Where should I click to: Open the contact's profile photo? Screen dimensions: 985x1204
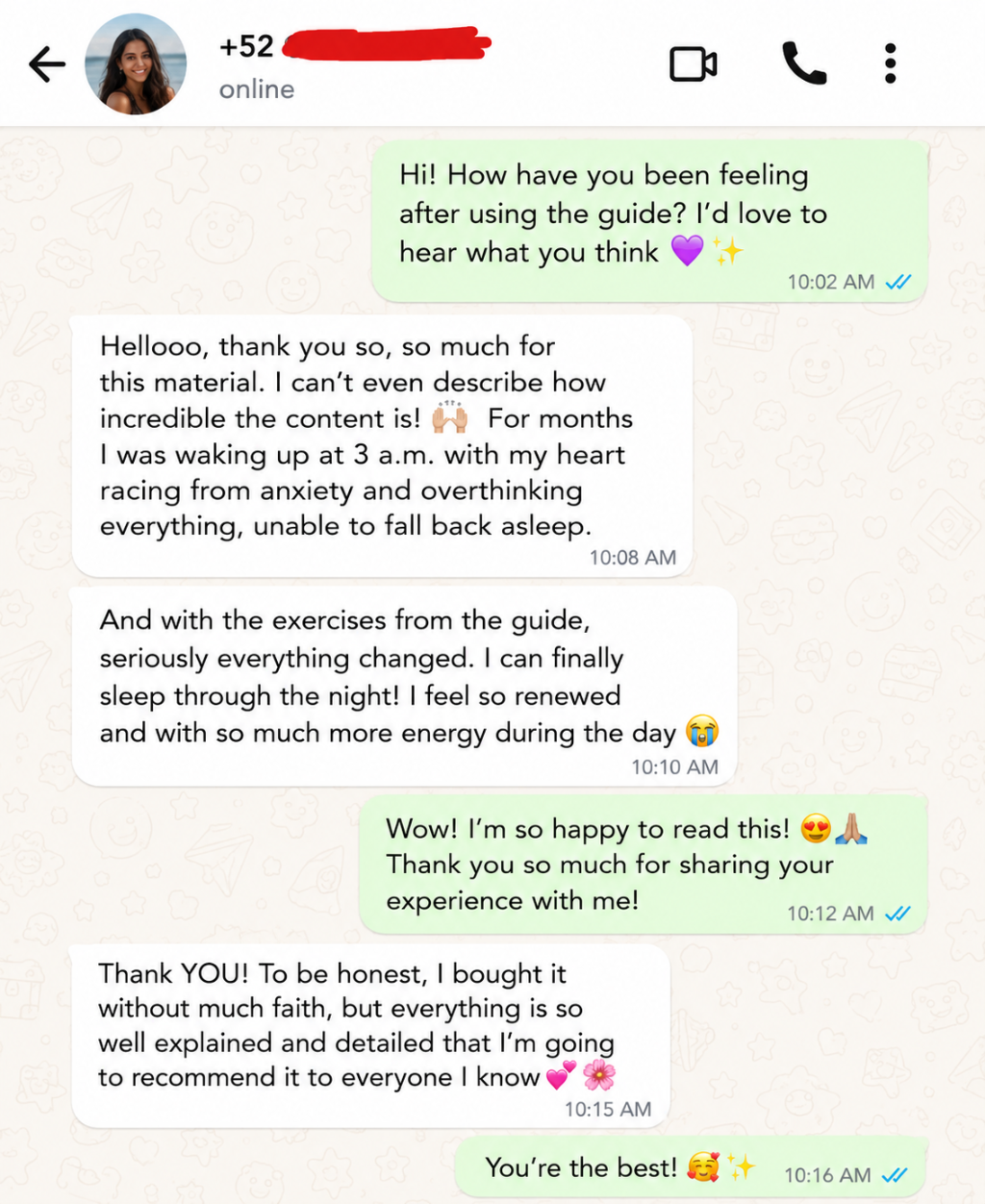(136, 64)
